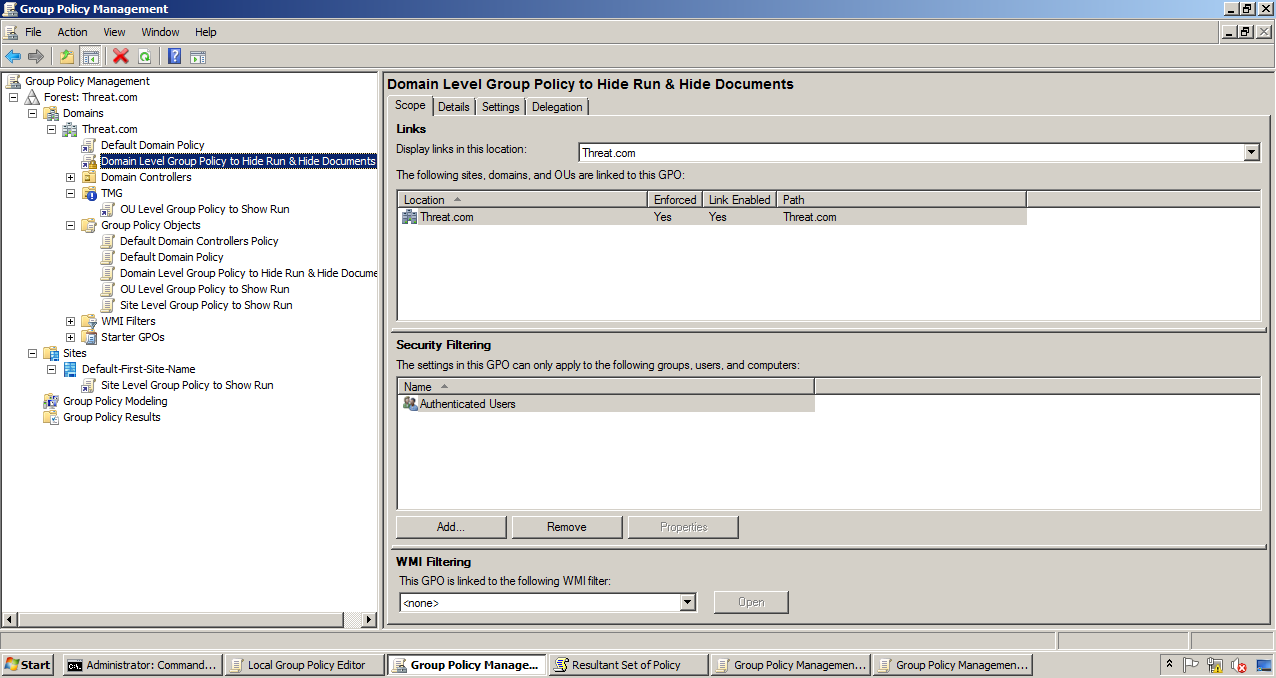Click the Up One Level folder icon
This screenshot has height=678, width=1276.
click(x=66, y=56)
